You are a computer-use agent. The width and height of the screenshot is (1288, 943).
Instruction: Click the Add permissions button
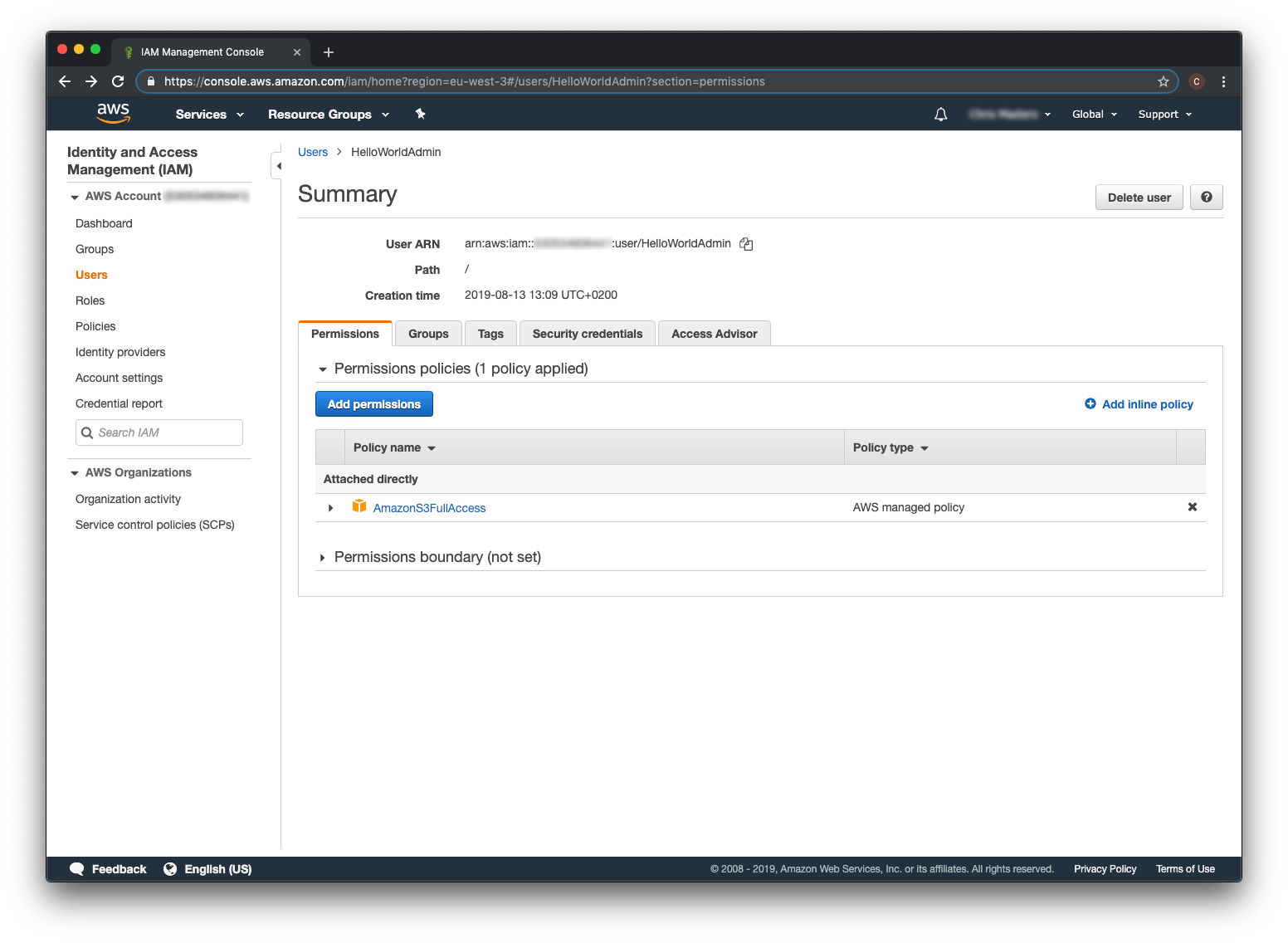click(x=374, y=404)
